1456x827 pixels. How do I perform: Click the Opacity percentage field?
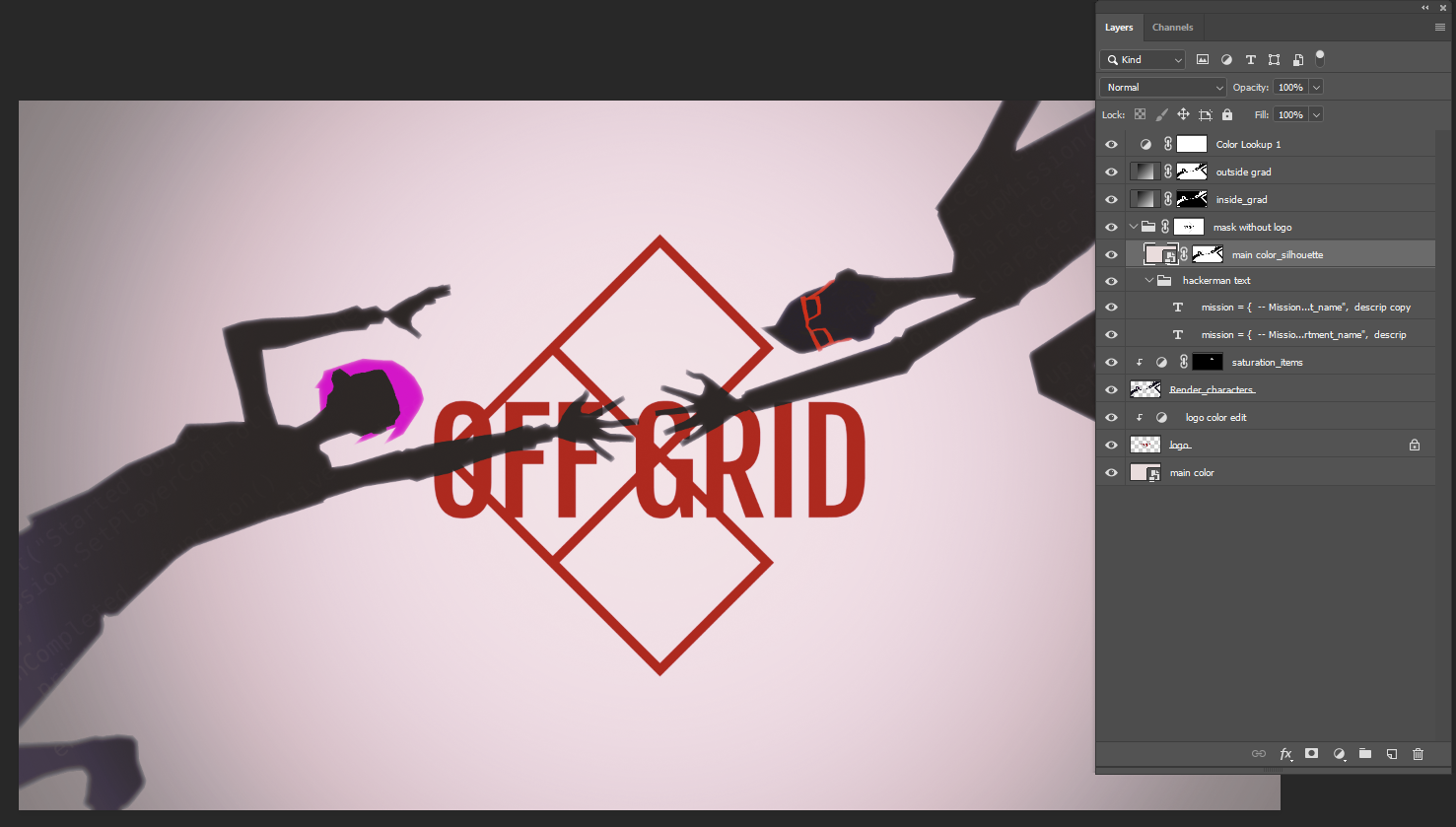tap(1291, 88)
